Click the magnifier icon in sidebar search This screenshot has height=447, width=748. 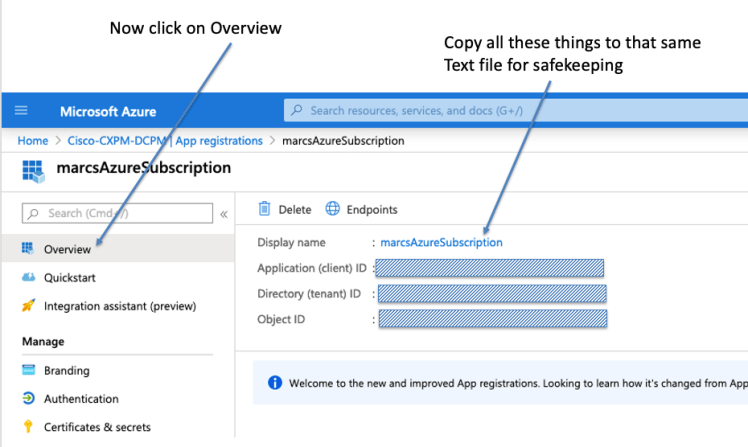coord(33,213)
